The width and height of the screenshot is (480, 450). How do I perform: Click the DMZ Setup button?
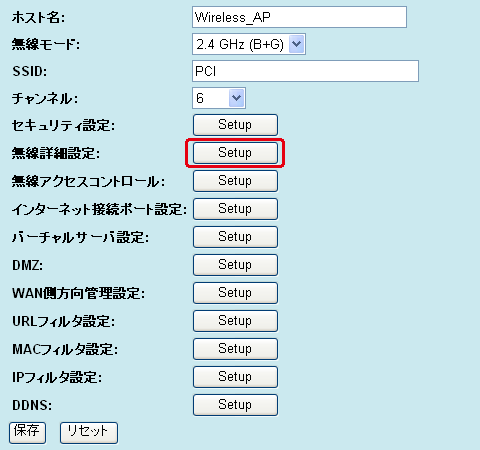[235, 265]
